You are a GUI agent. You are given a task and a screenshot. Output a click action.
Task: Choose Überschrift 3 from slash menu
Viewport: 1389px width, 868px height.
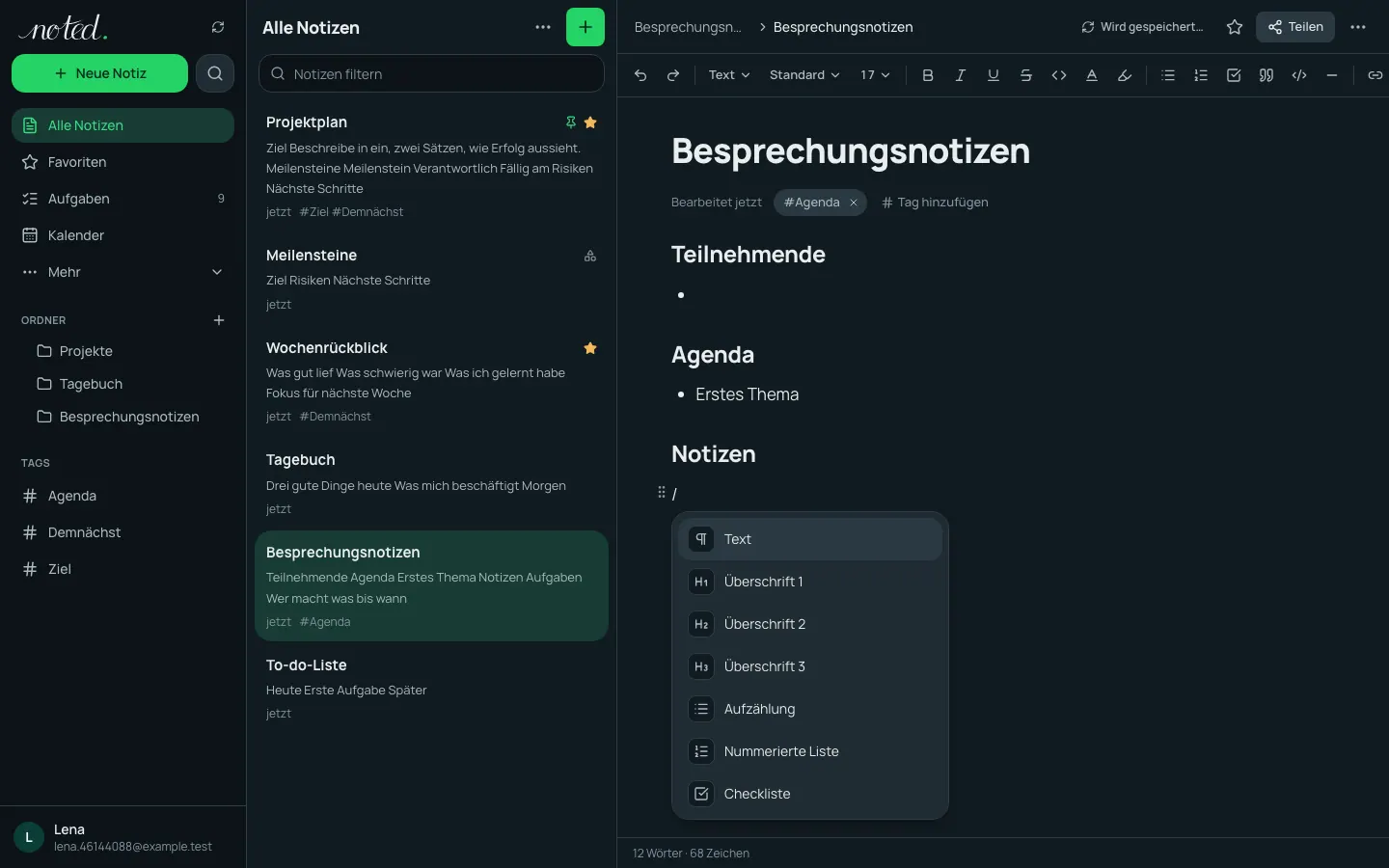tap(810, 666)
